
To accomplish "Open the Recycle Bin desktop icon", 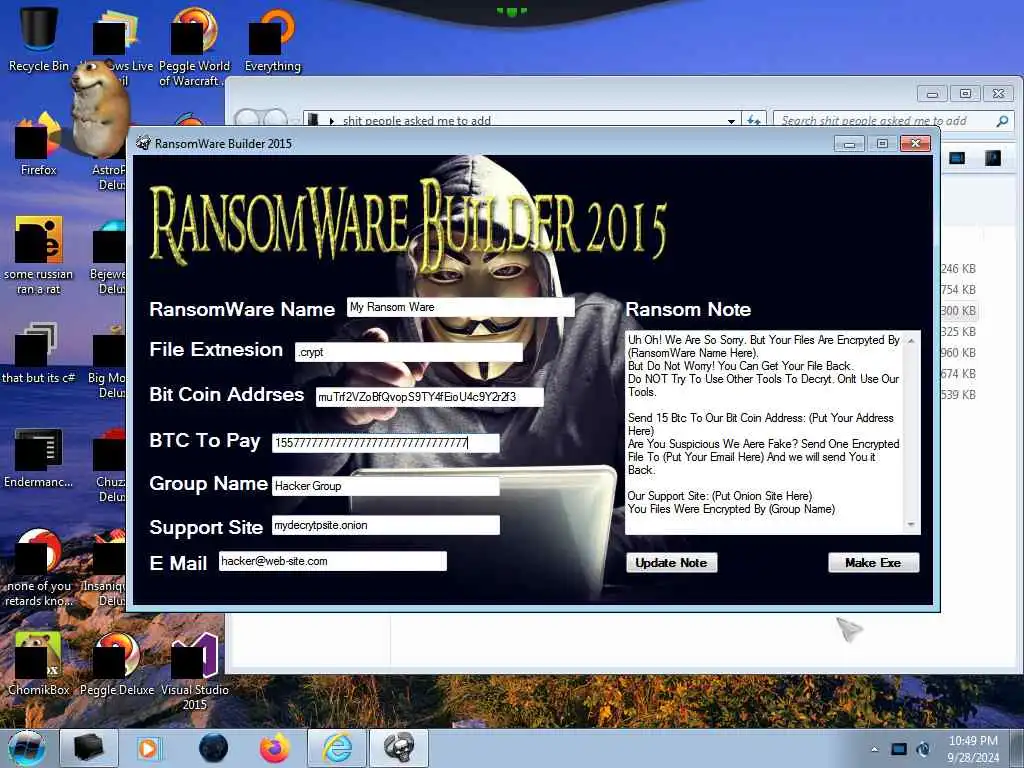I will click(39, 39).
